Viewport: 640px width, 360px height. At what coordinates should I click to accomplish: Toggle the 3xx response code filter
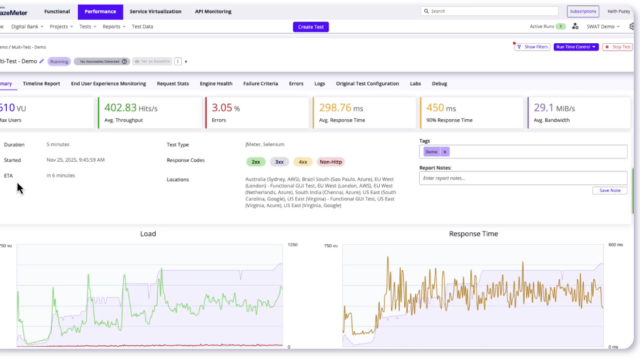click(279, 162)
